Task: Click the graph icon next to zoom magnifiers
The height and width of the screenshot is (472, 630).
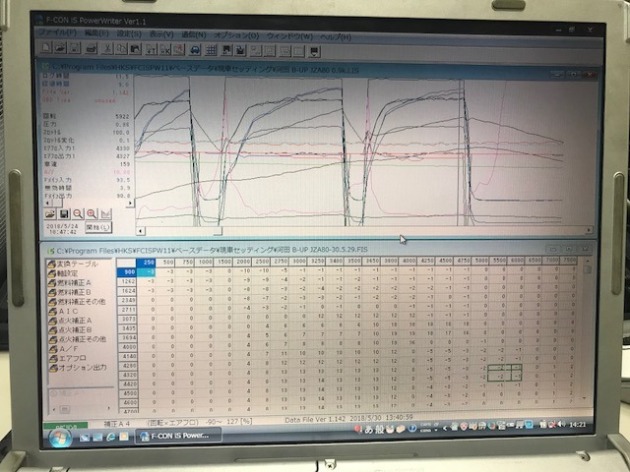Action: point(105,214)
